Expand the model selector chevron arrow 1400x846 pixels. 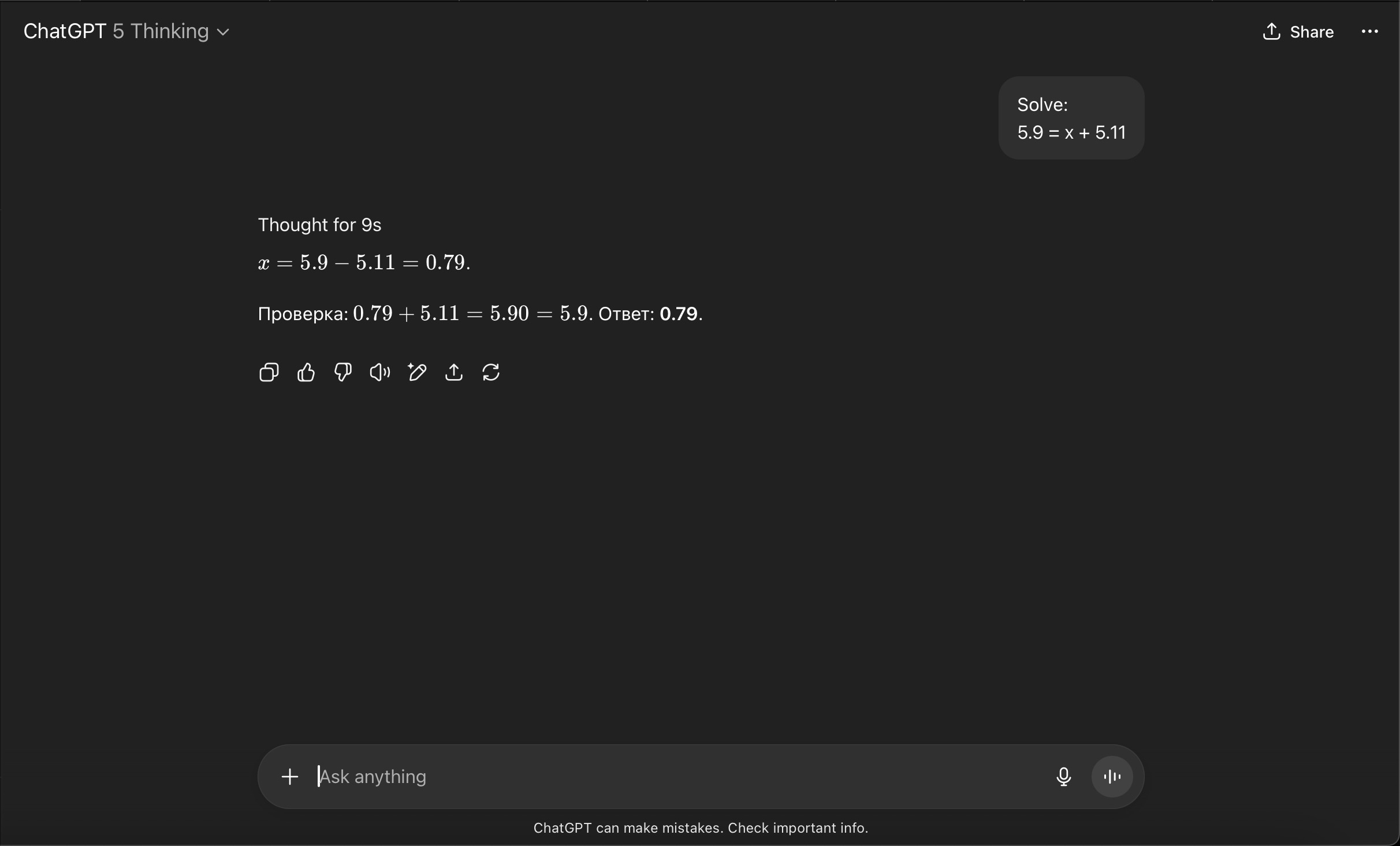[224, 32]
